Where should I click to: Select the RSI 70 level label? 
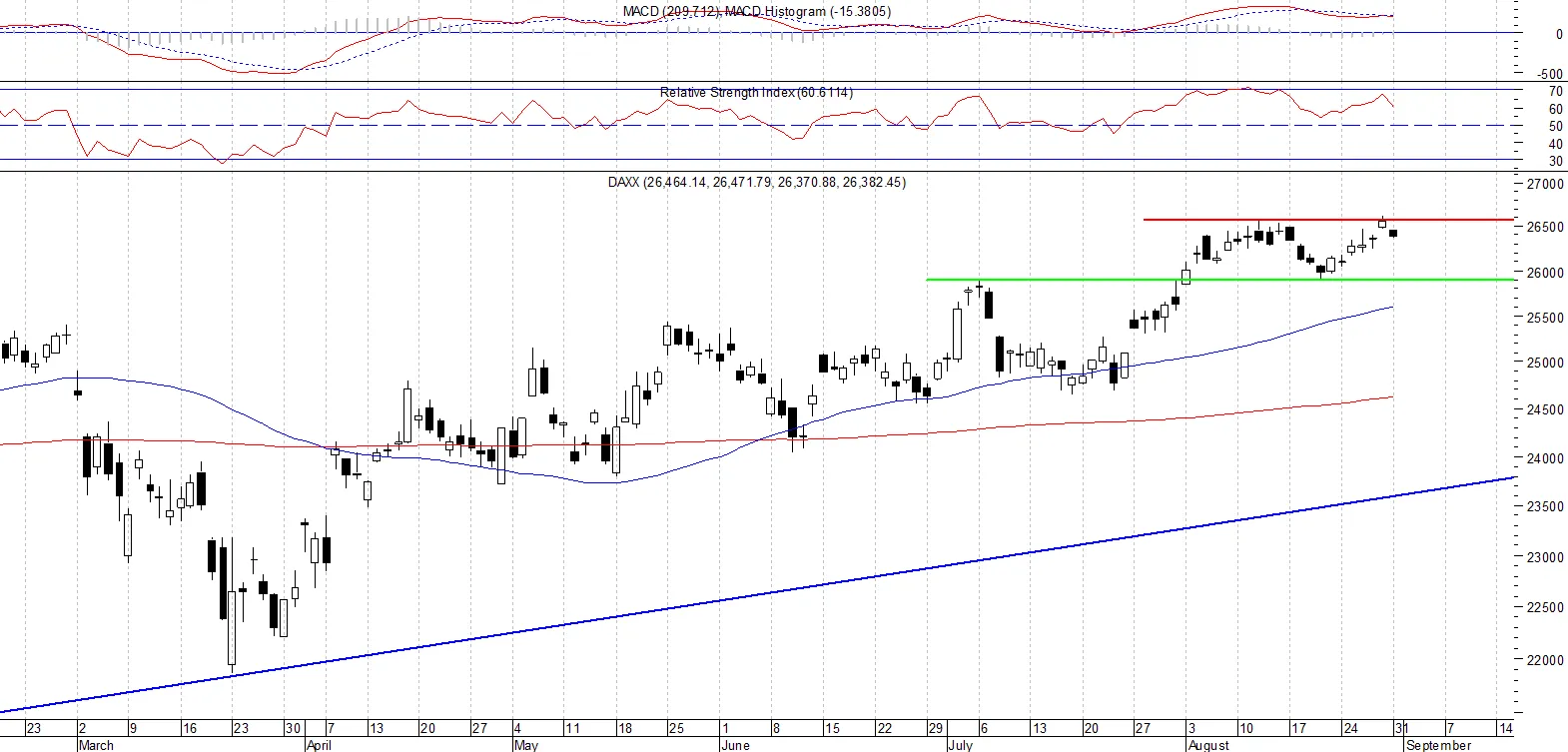click(1556, 92)
